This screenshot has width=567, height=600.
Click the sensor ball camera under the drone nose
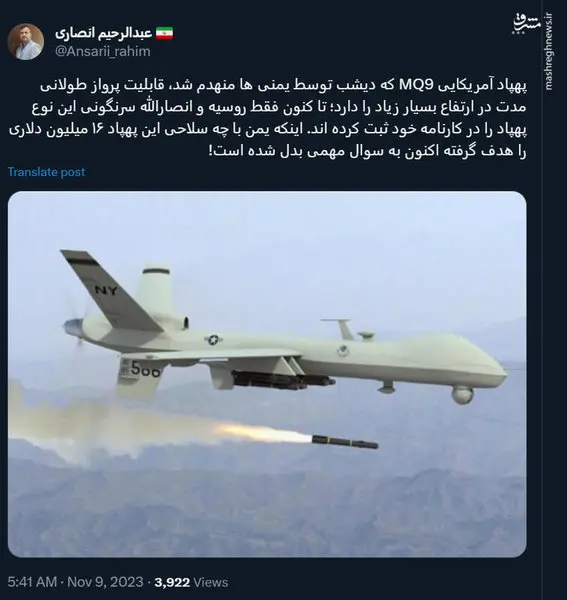pyautogui.click(x=463, y=395)
